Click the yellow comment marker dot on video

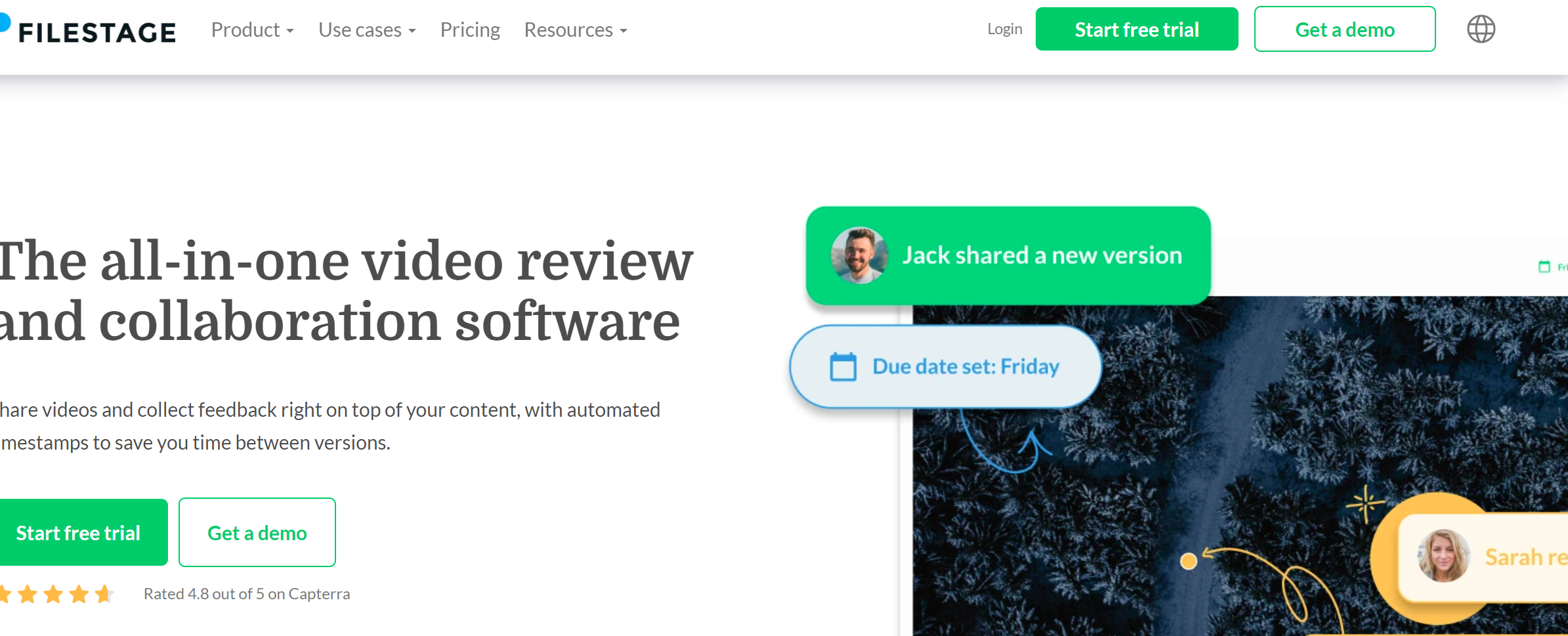tap(1189, 561)
